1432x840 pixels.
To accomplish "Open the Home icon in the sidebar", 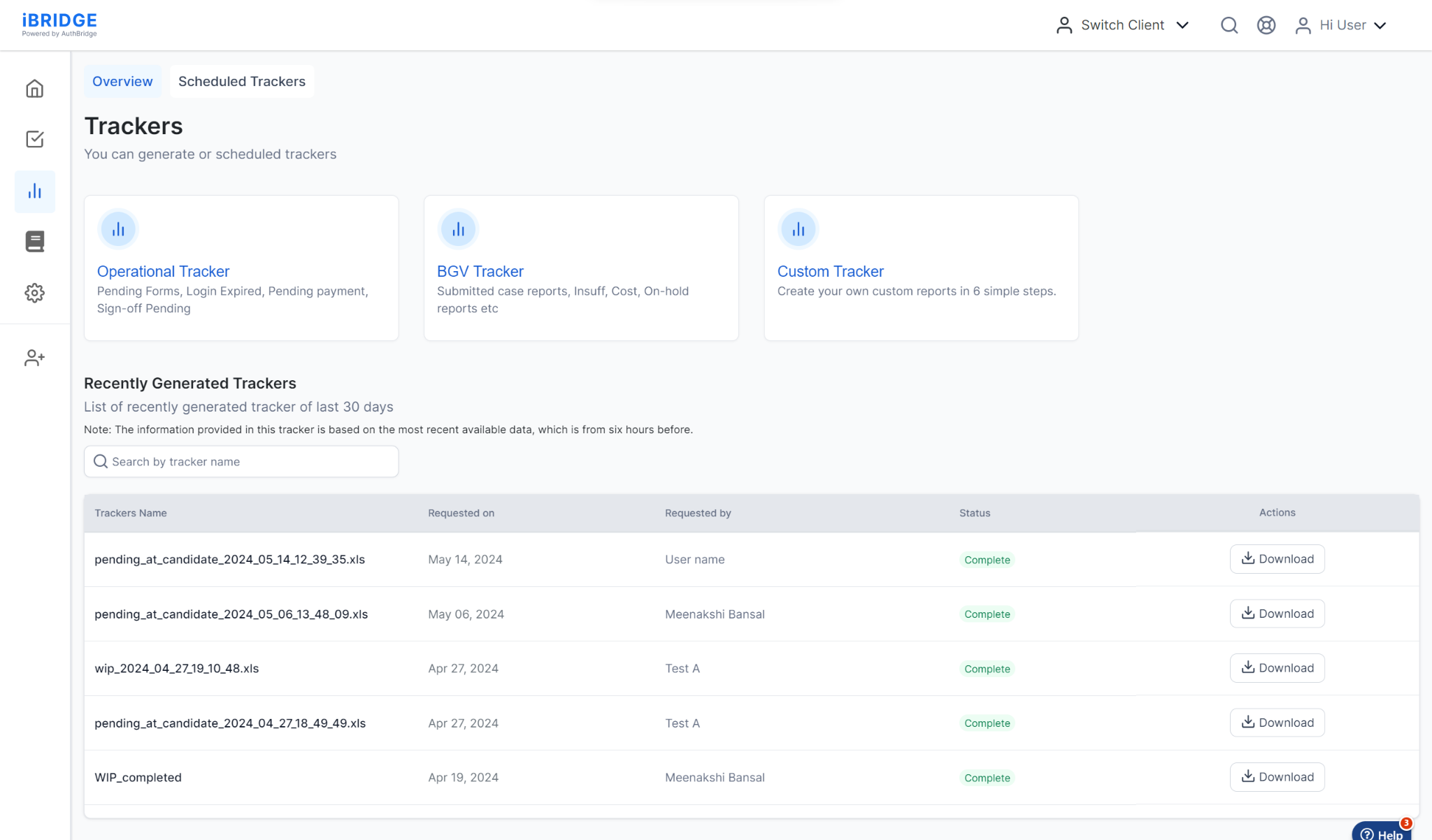I will (34, 89).
